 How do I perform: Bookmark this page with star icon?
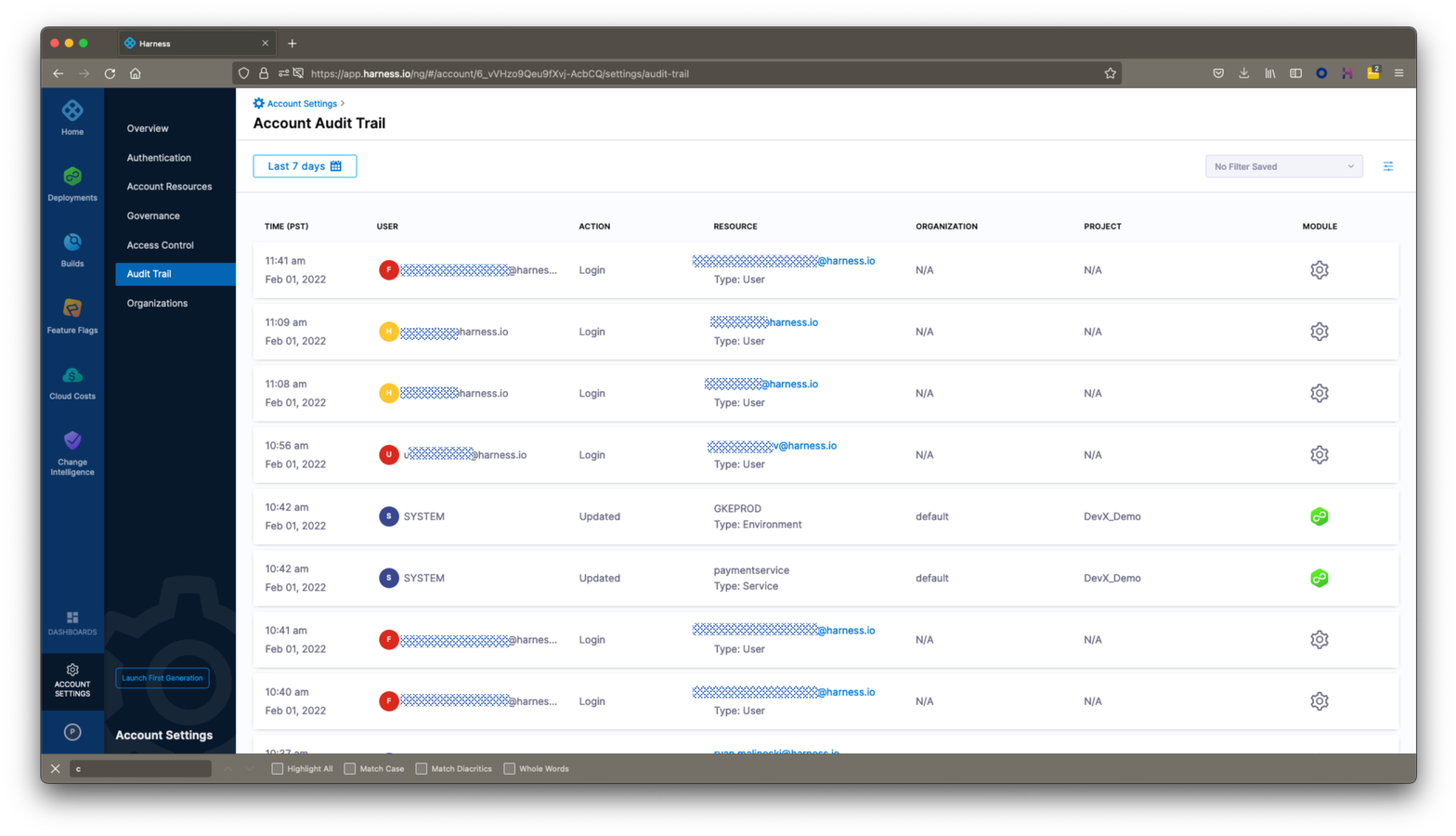click(x=1110, y=73)
